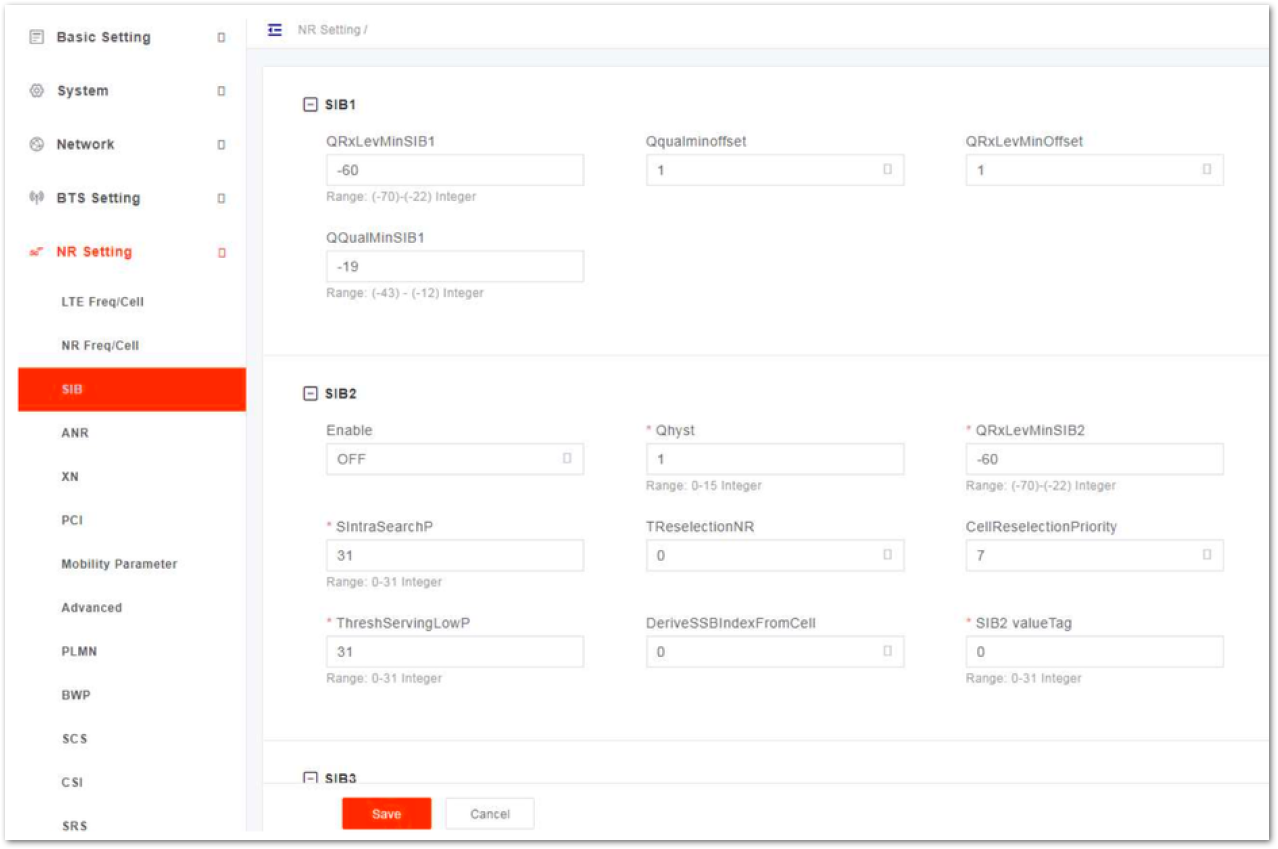
Task: Click the NR Setting icon
Action: pos(37,252)
